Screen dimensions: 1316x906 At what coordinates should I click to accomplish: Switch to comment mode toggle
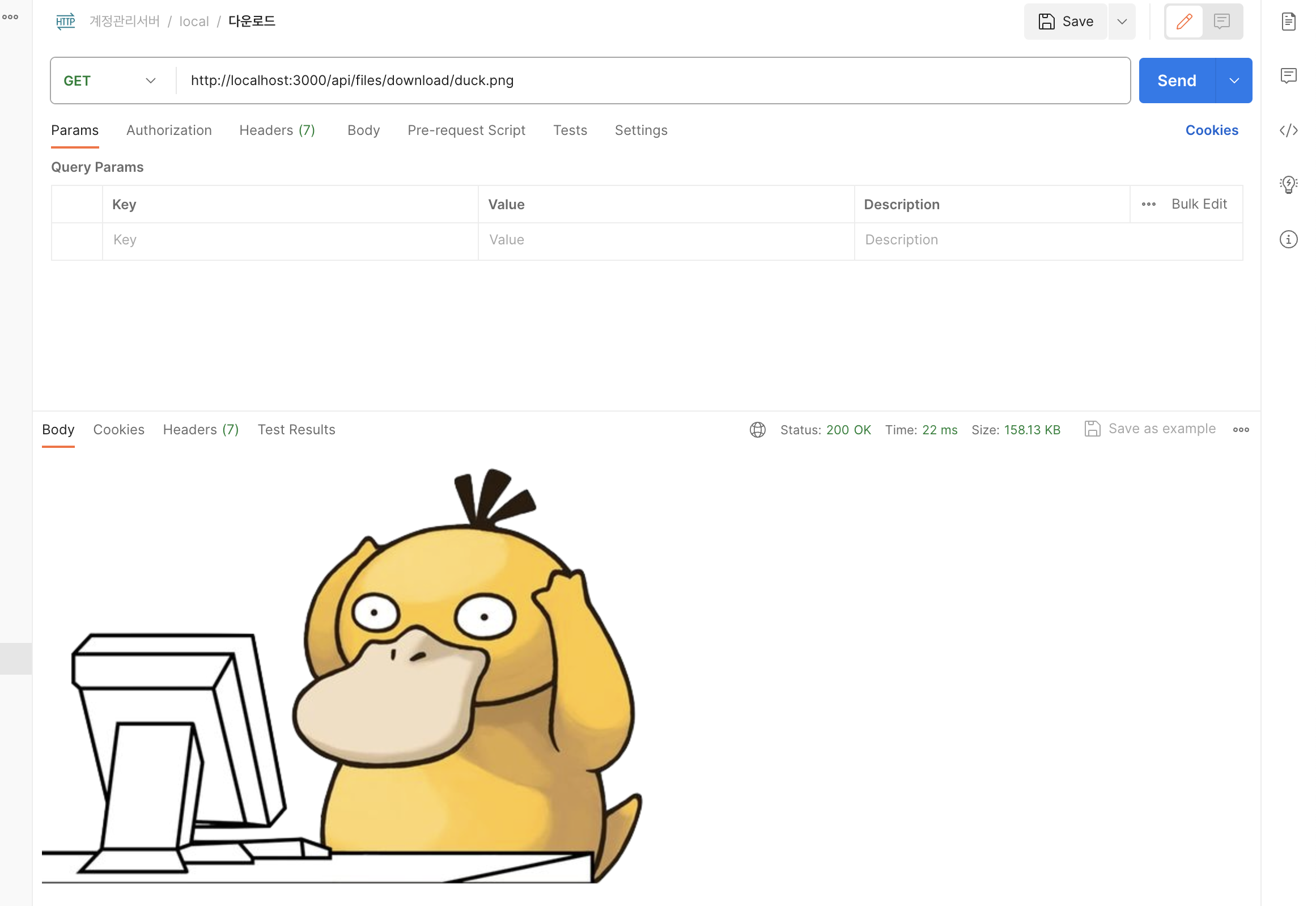(x=1221, y=22)
